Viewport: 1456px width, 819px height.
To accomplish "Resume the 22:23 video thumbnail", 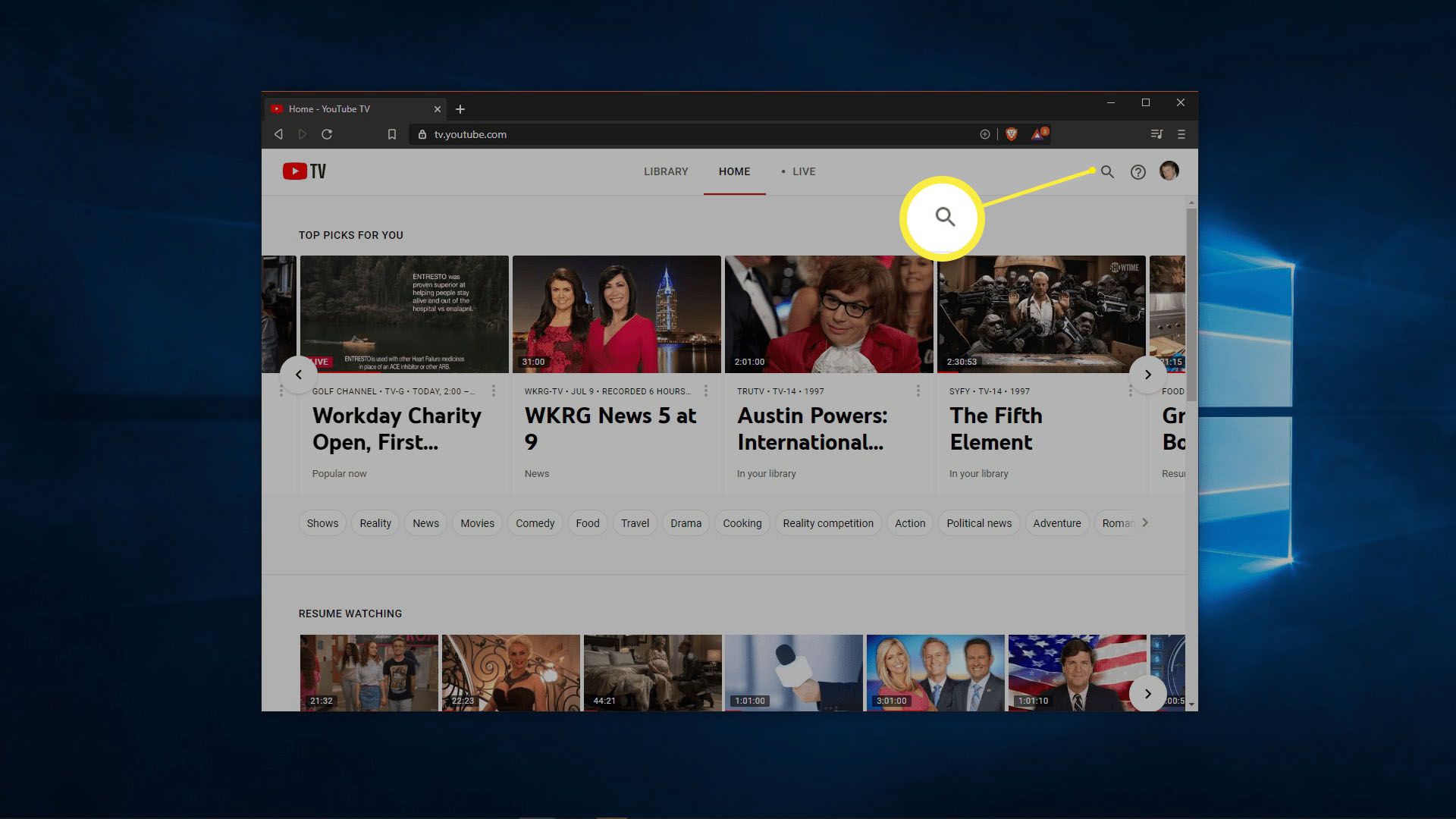I will point(510,673).
